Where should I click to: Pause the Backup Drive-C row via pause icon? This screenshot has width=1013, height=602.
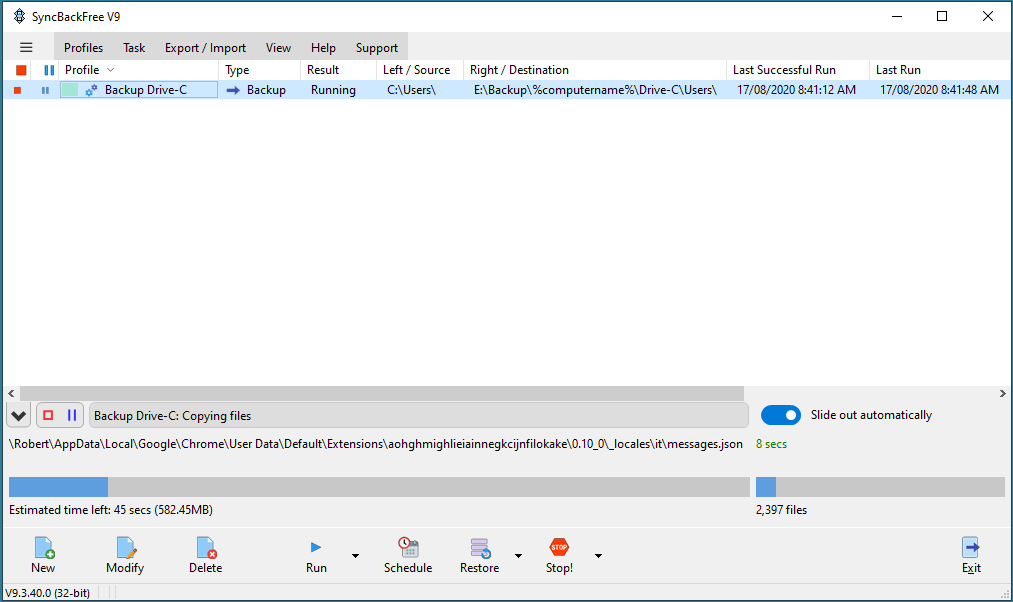45,90
